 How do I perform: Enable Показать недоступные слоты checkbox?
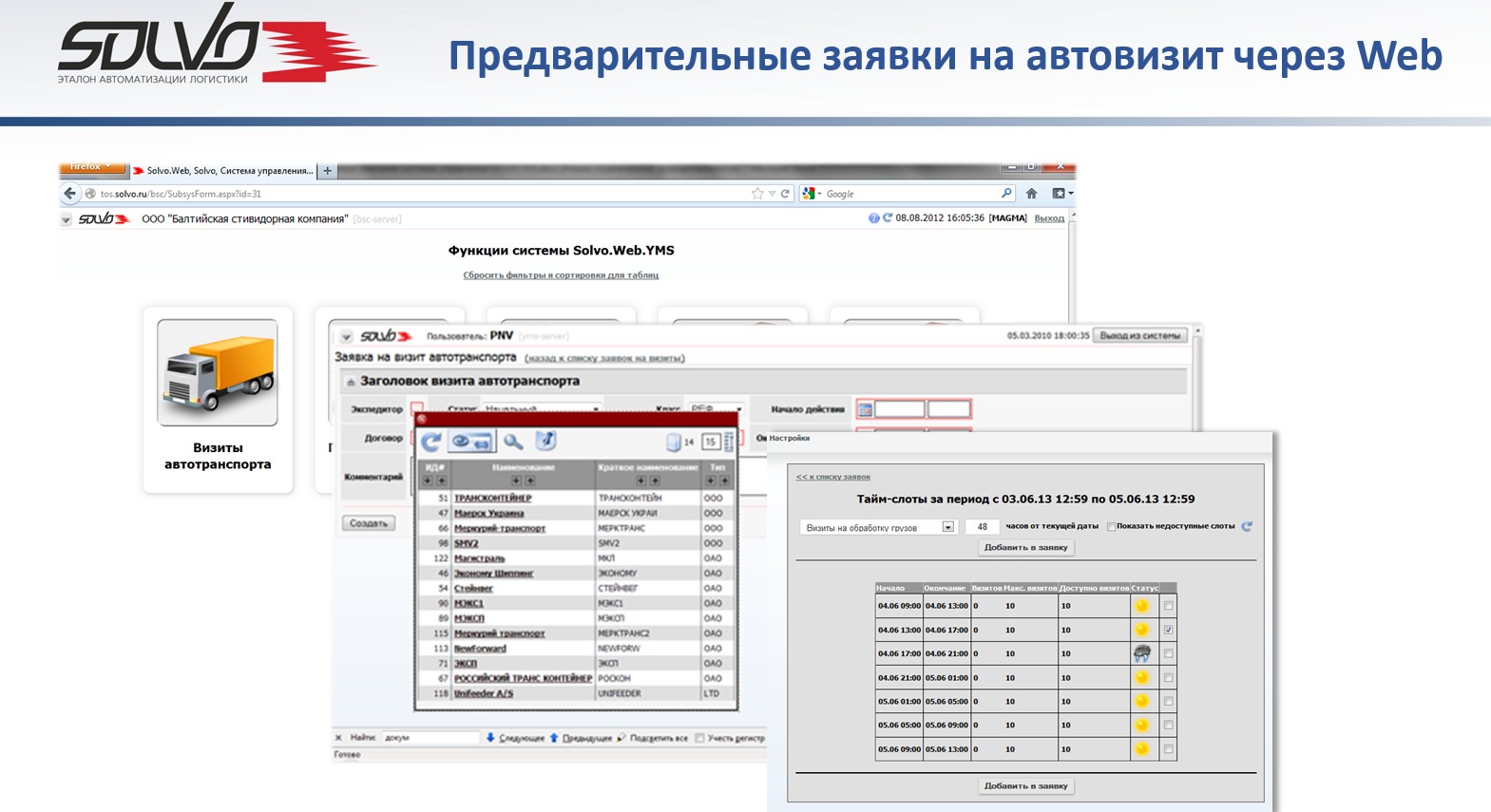(1111, 526)
